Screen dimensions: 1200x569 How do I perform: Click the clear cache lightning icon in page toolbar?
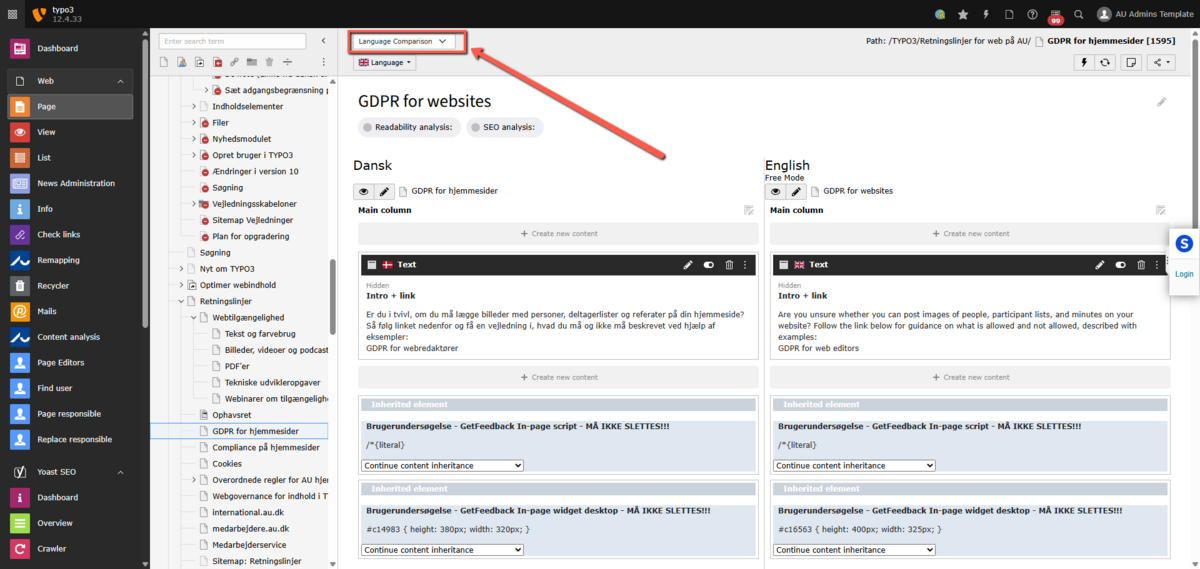1084,62
